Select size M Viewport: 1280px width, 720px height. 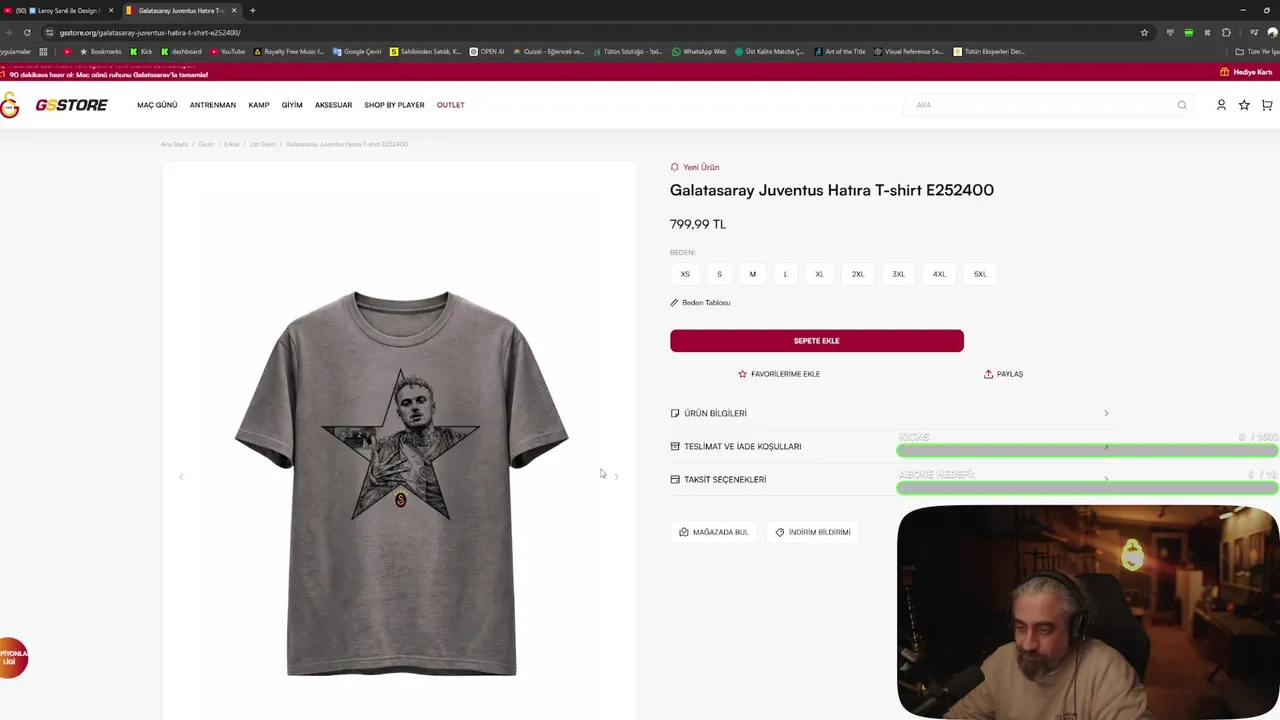point(753,274)
